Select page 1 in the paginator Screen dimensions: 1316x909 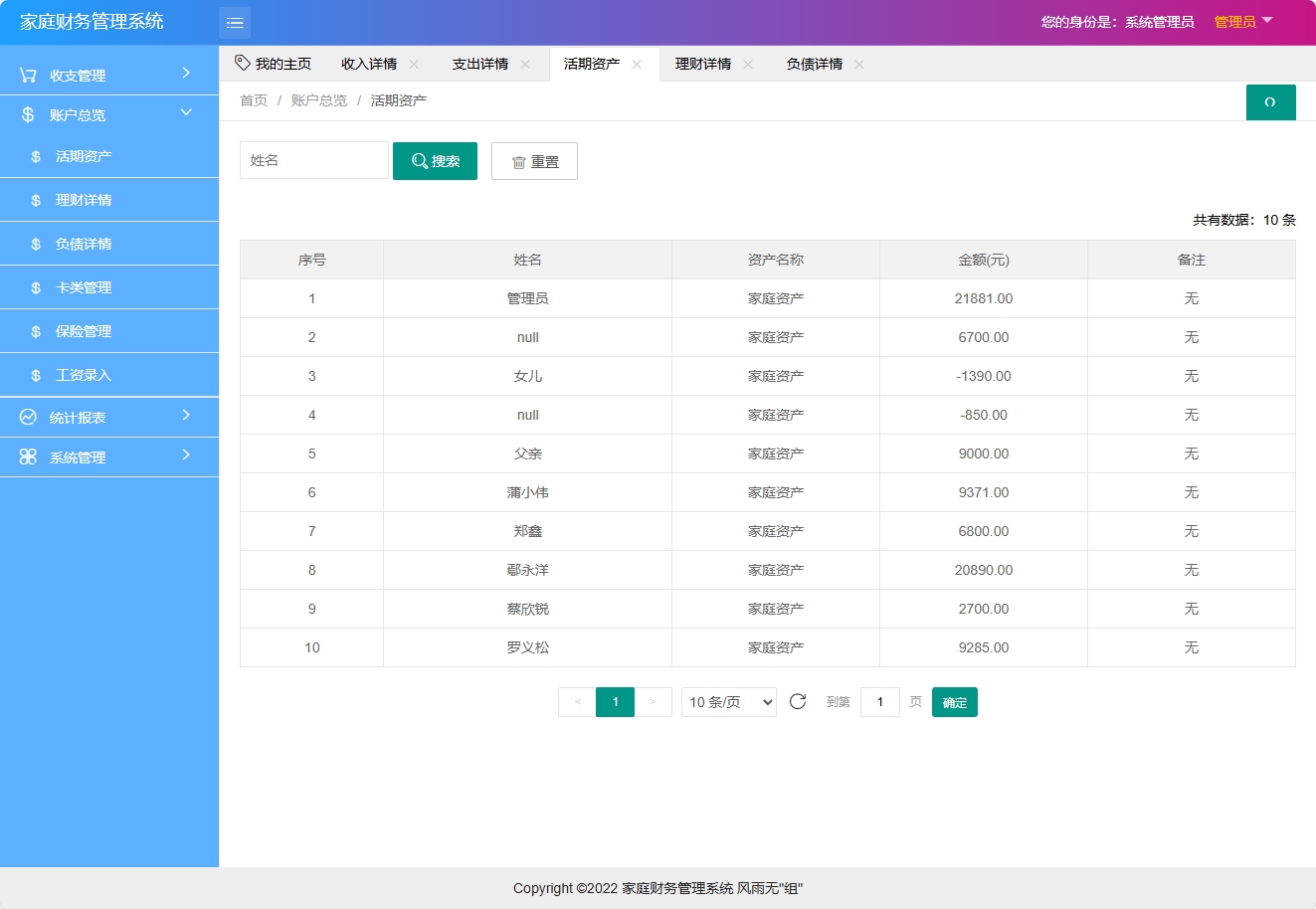[x=615, y=701]
